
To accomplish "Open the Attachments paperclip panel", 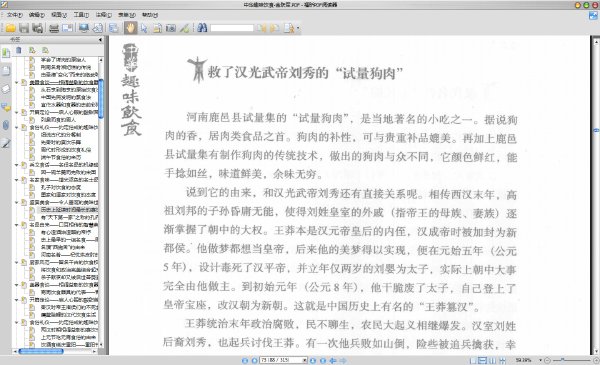I will tap(6, 125).
